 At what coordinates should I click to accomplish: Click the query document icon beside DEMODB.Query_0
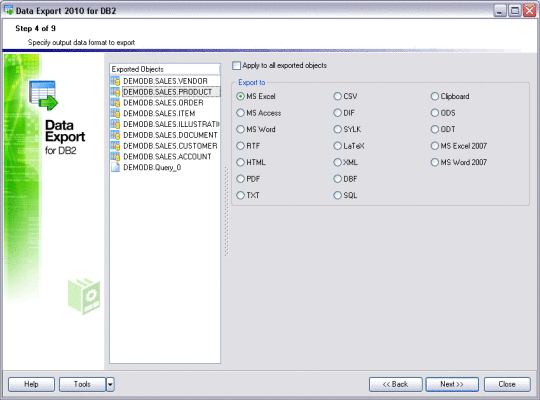pos(115,167)
